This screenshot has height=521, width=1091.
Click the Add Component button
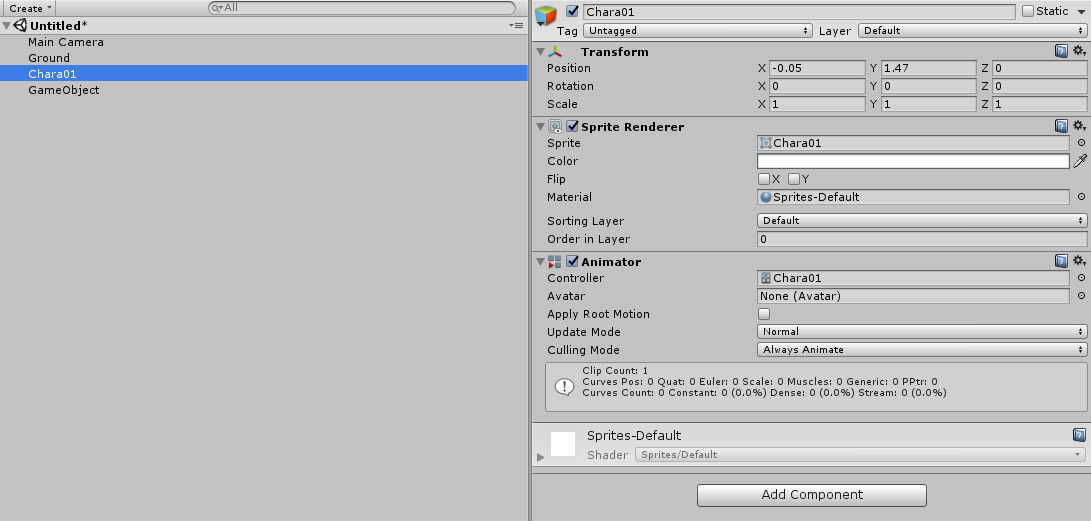coord(811,495)
